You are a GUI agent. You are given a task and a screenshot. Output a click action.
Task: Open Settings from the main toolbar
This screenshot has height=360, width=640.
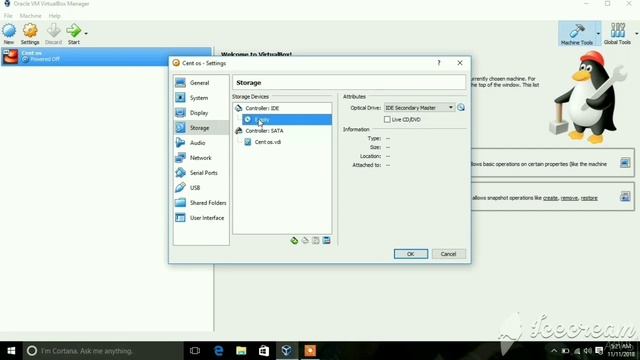[x=30, y=33]
